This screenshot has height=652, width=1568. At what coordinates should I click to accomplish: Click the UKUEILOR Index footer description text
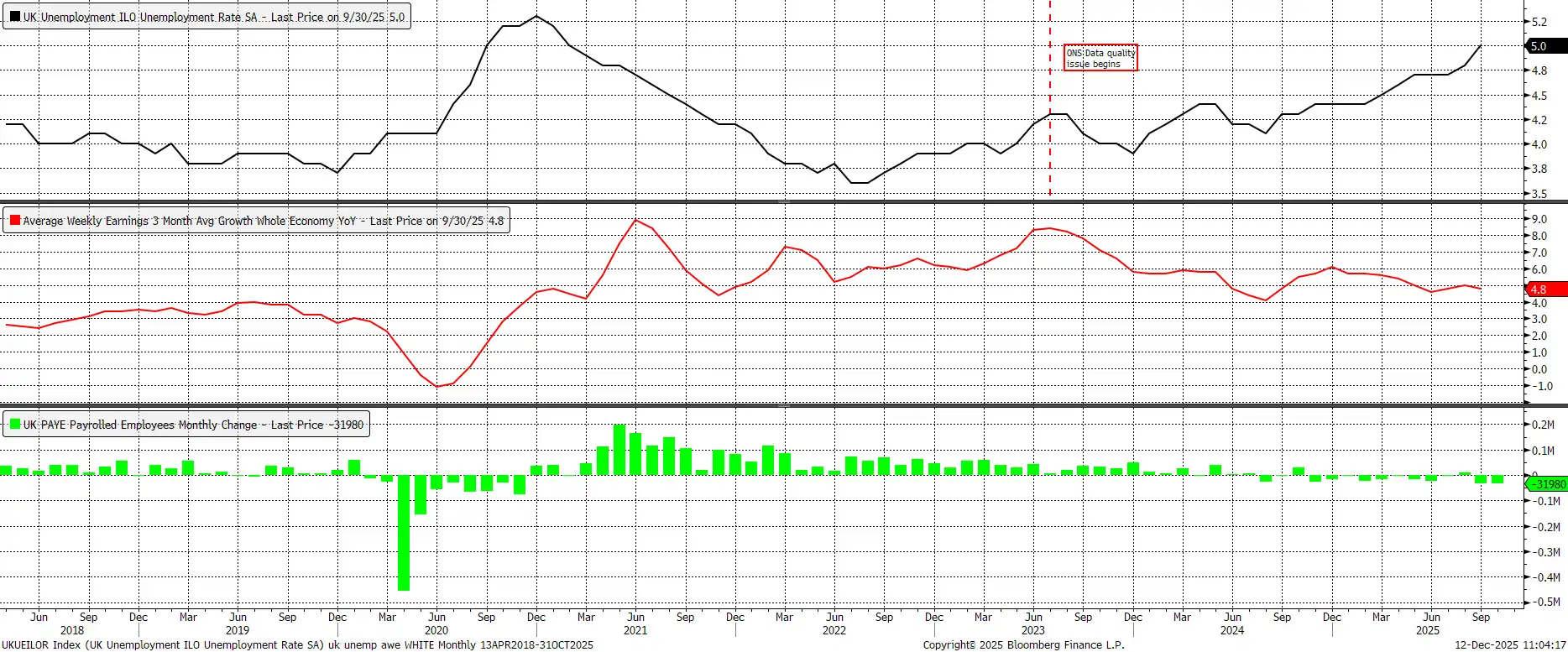click(x=297, y=645)
